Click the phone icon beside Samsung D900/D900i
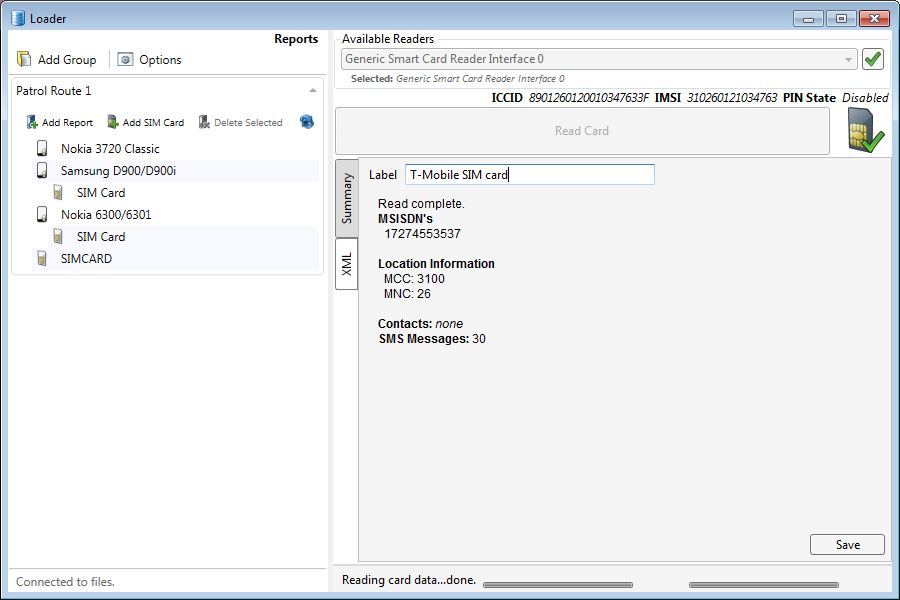This screenshot has width=900, height=600. click(x=42, y=170)
